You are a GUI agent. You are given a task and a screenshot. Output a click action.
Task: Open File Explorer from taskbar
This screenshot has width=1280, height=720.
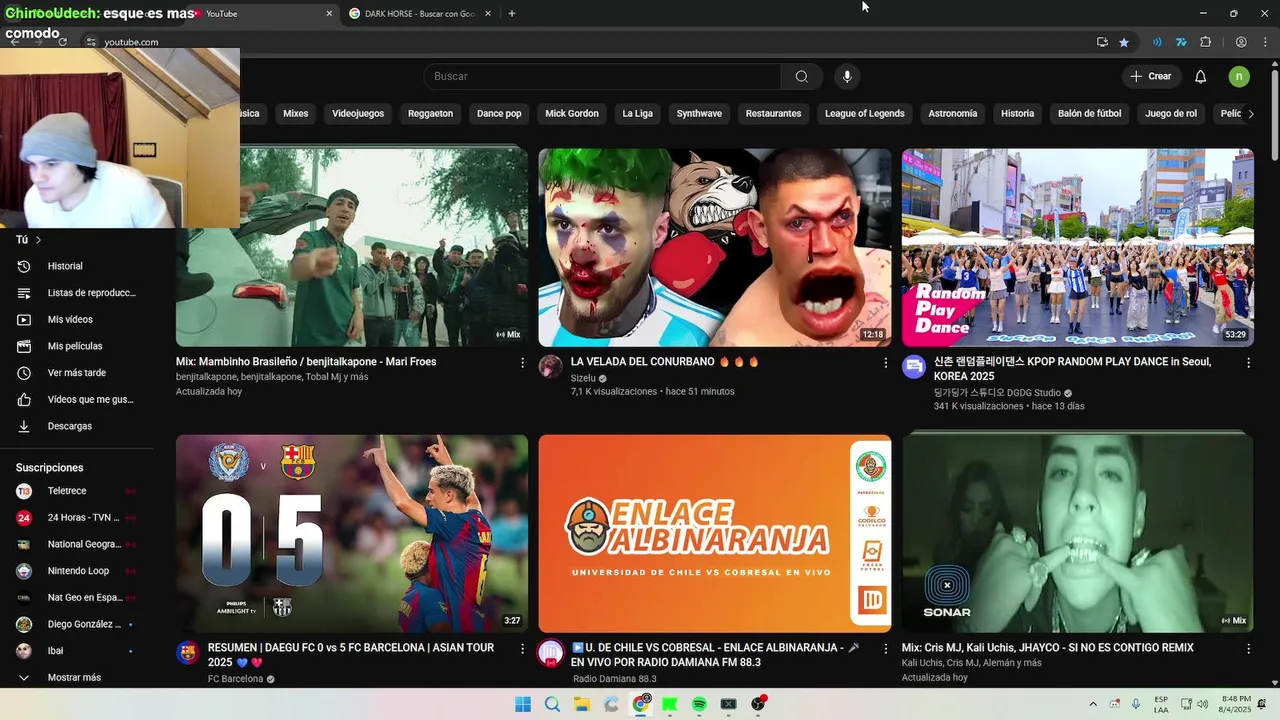click(x=582, y=704)
